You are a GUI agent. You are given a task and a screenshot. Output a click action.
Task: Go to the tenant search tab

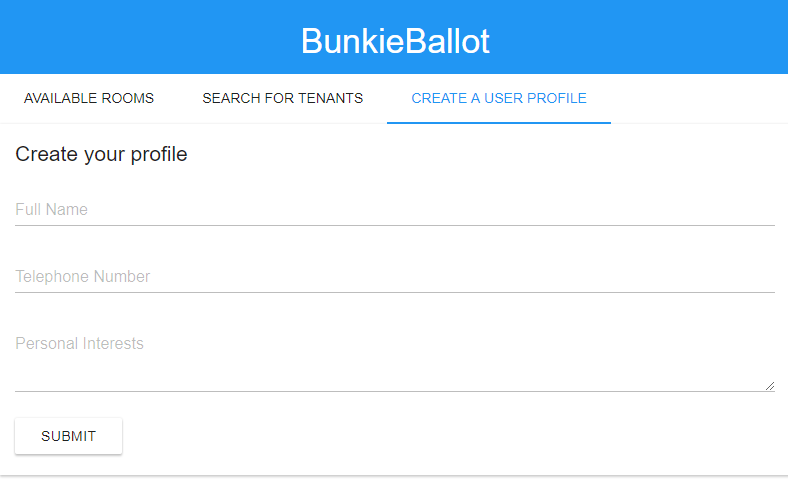[283, 98]
